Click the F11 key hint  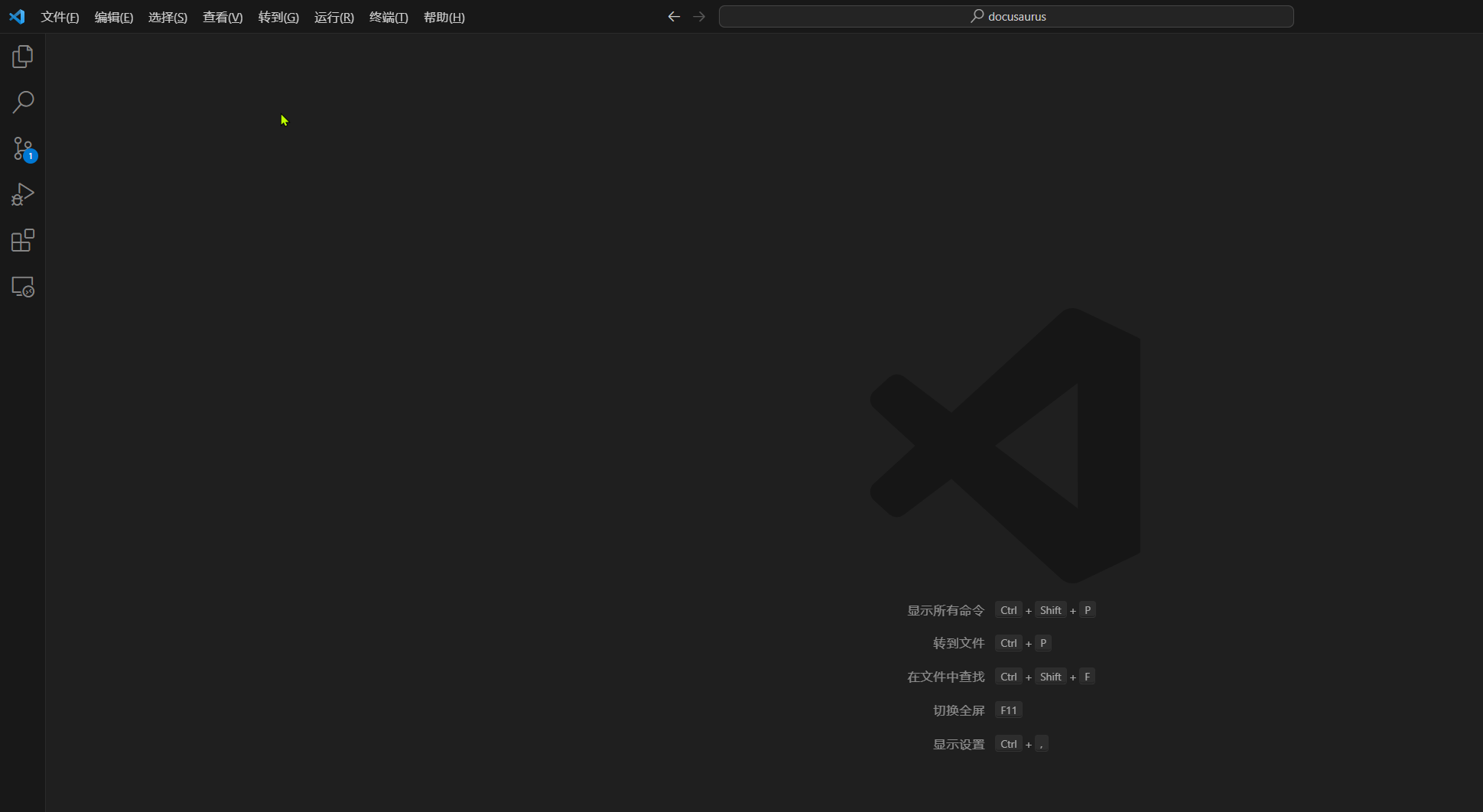click(1009, 710)
